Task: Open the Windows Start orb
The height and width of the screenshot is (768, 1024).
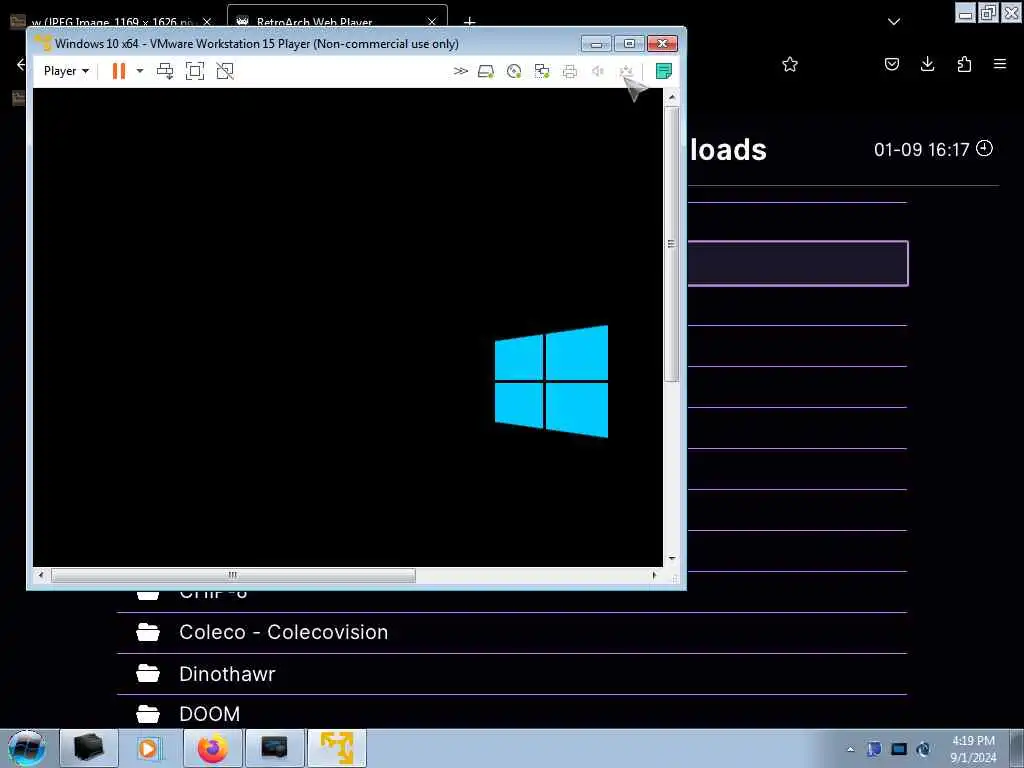Action: (26, 748)
